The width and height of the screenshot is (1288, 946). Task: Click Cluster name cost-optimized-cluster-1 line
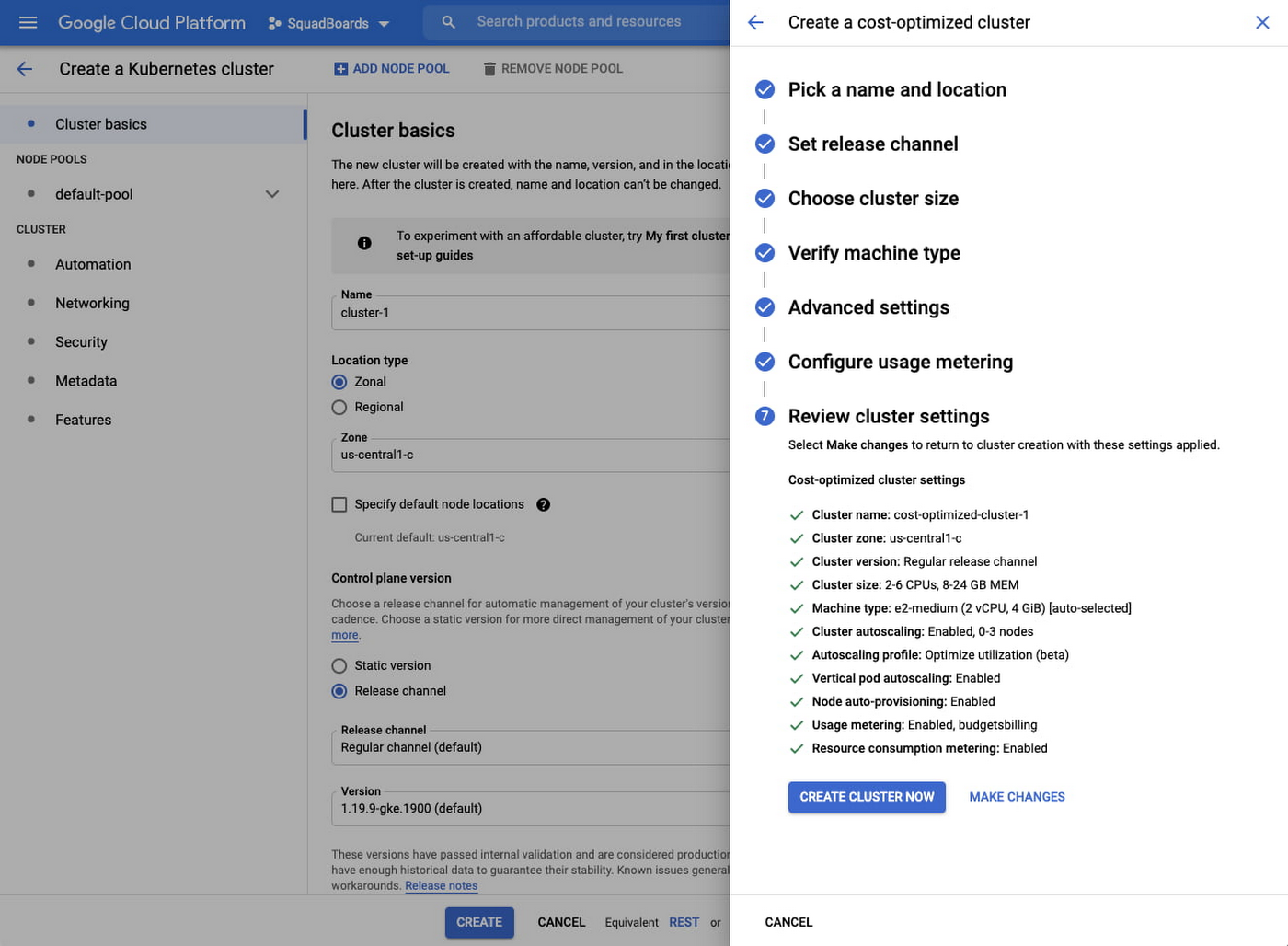(920, 515)
